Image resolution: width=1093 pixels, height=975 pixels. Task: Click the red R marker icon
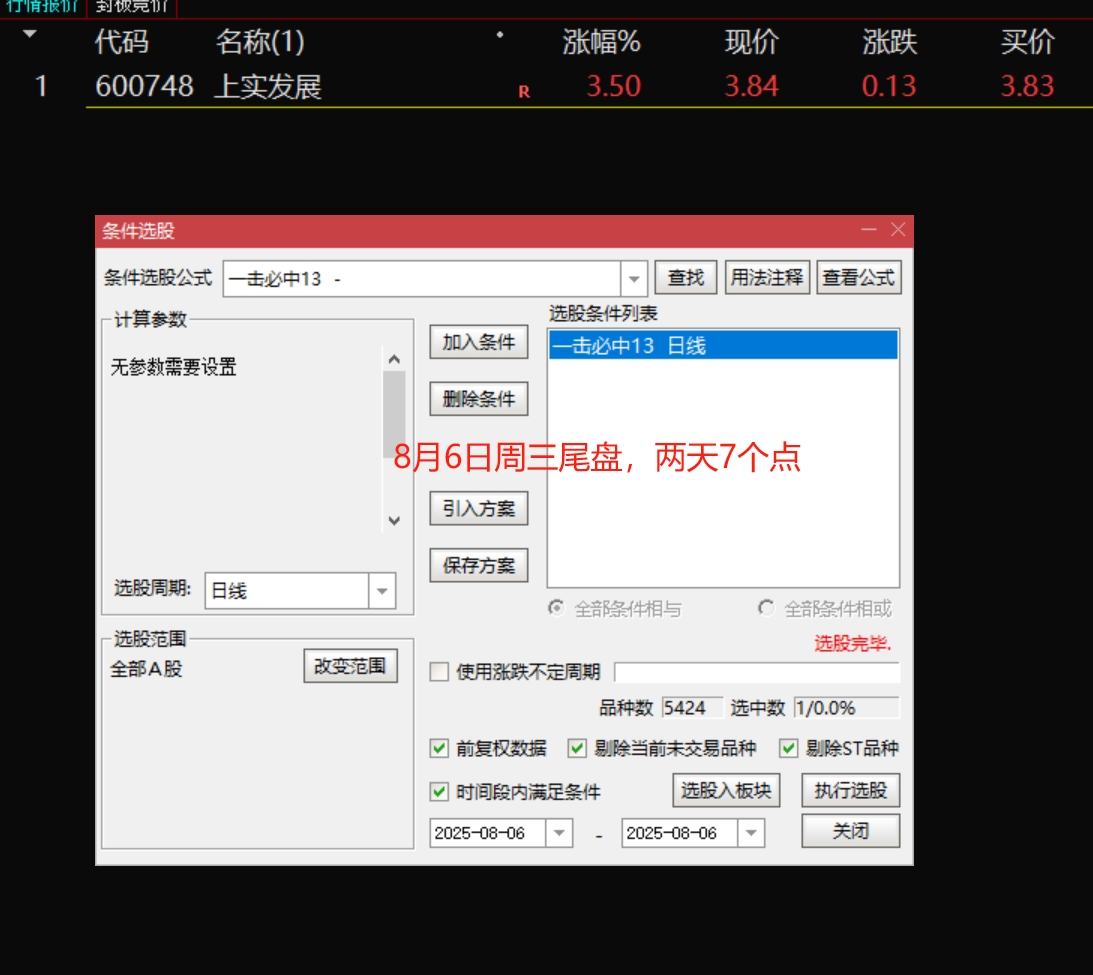pos(524,91)
